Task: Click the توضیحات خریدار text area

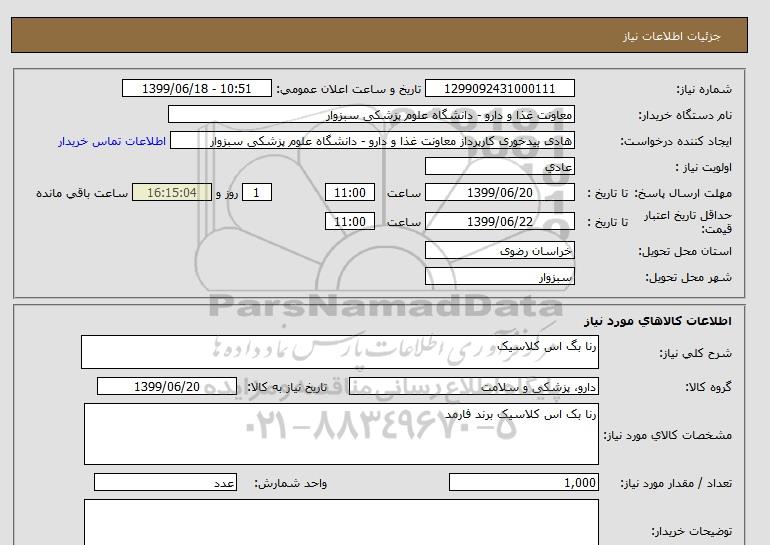Action: [341, 522]
